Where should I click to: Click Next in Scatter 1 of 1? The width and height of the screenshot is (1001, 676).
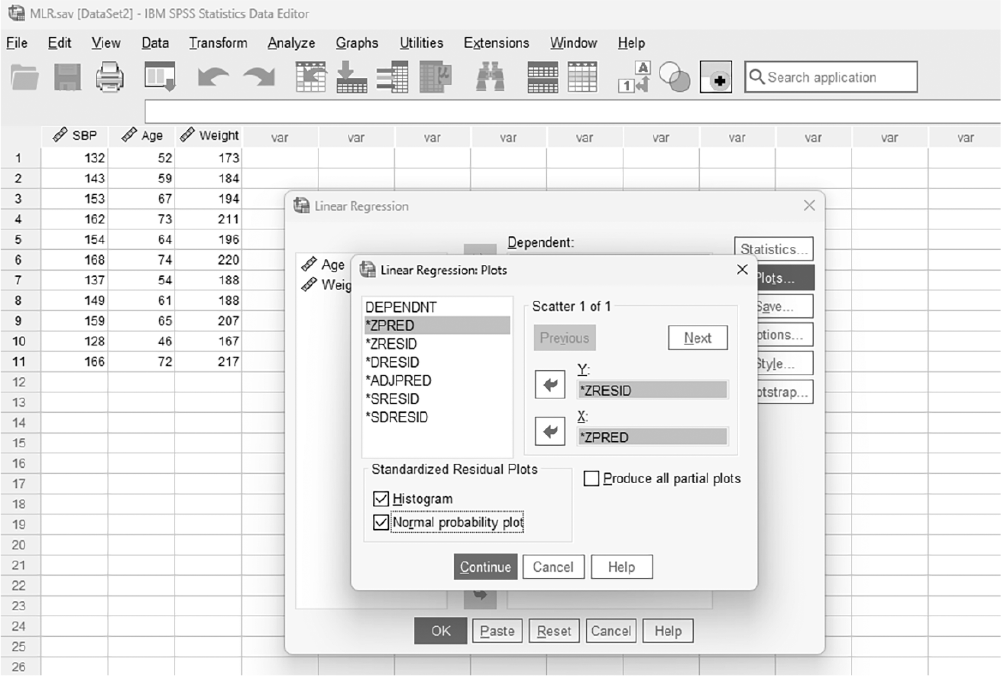click(x=698, y=338)
